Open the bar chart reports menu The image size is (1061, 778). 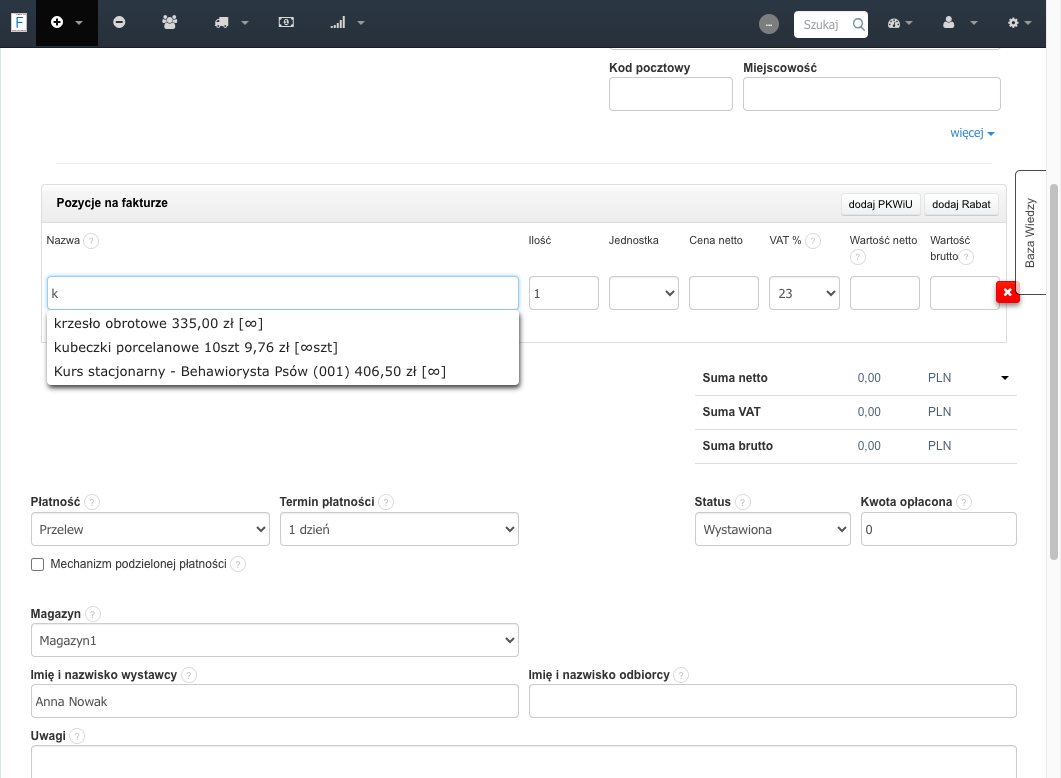coord(346,22)
